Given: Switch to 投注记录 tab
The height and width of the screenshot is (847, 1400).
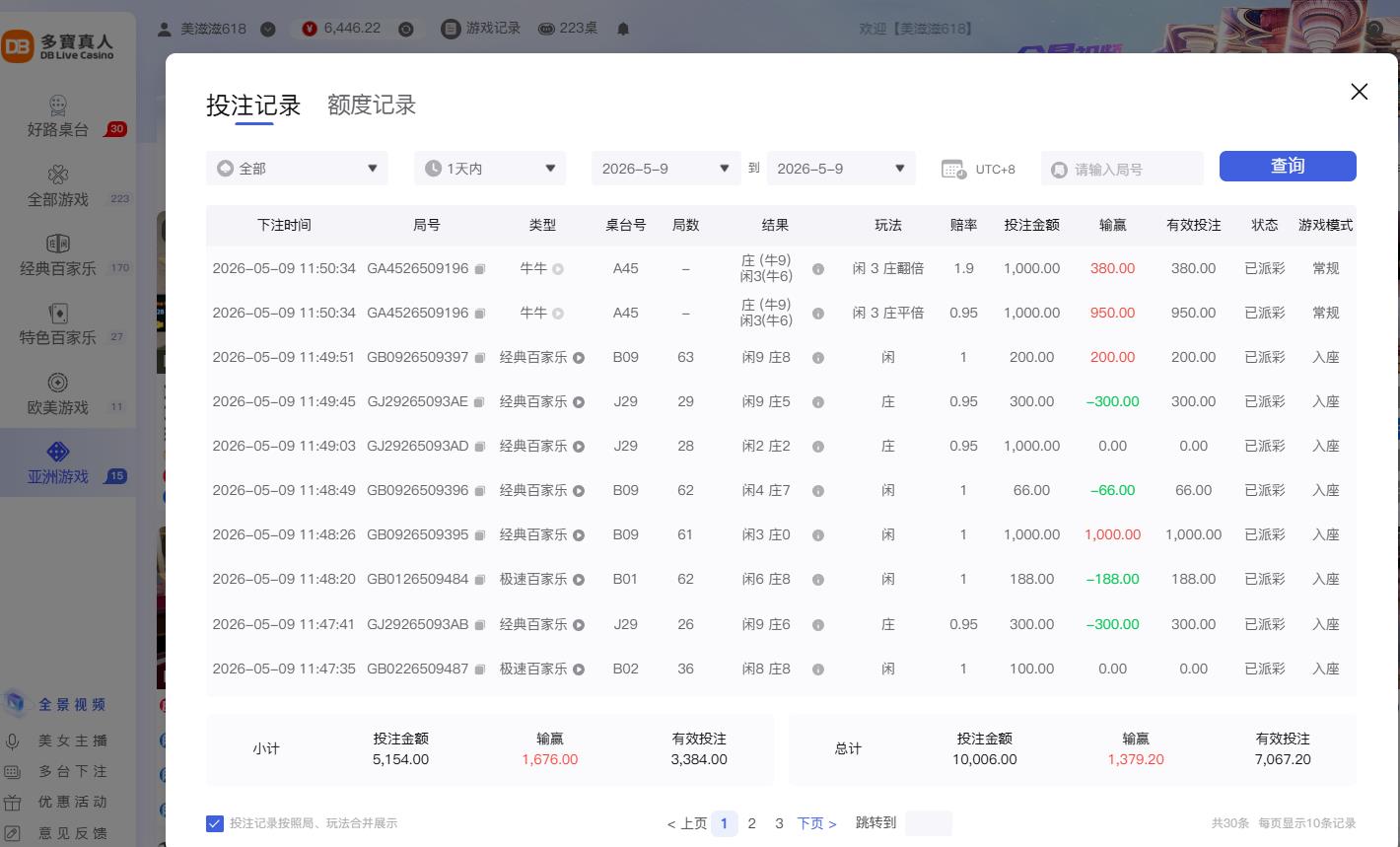Looking at the screenshot, I should (253, 106).
